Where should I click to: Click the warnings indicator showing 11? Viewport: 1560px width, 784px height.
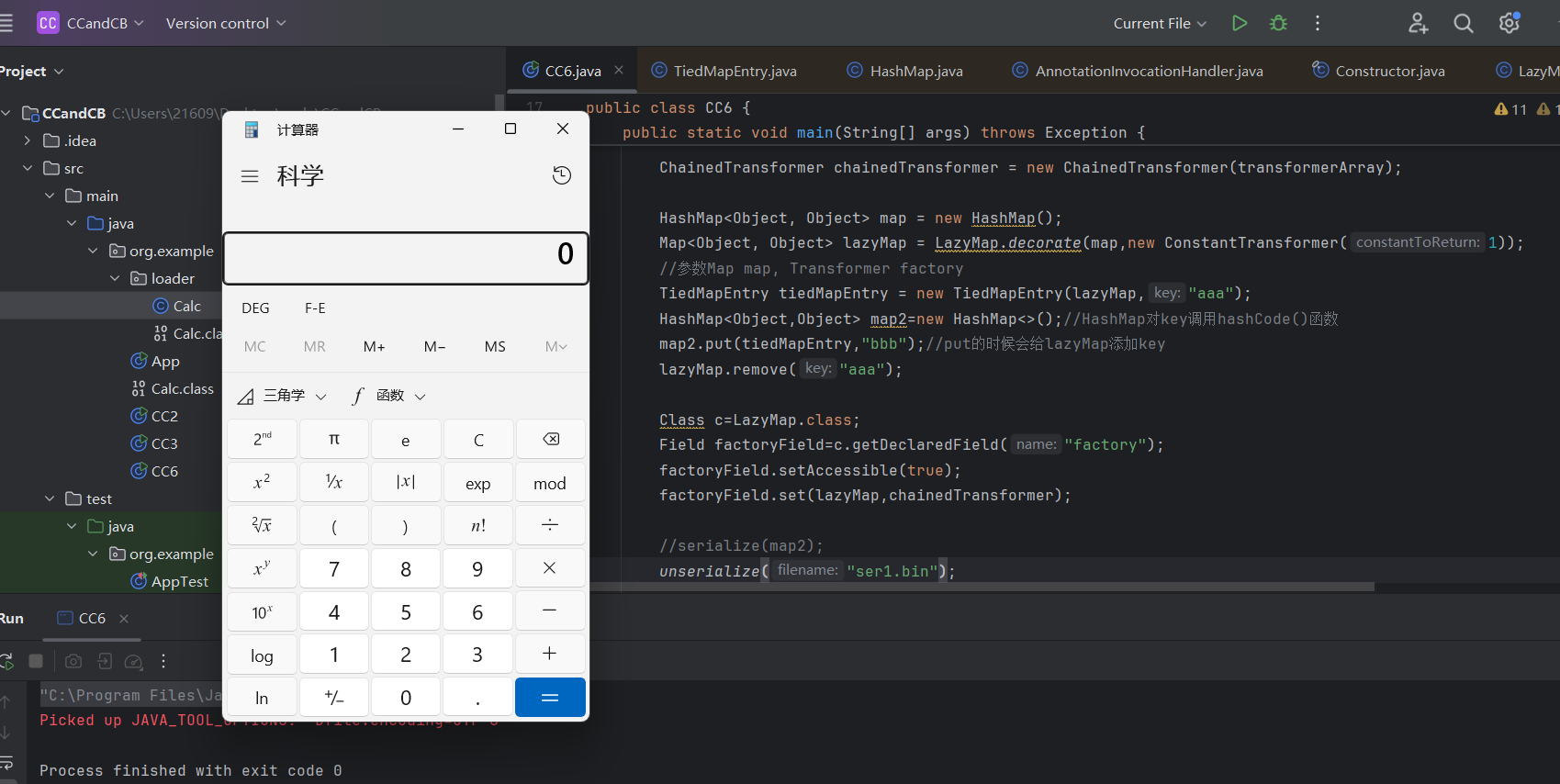1510,109
